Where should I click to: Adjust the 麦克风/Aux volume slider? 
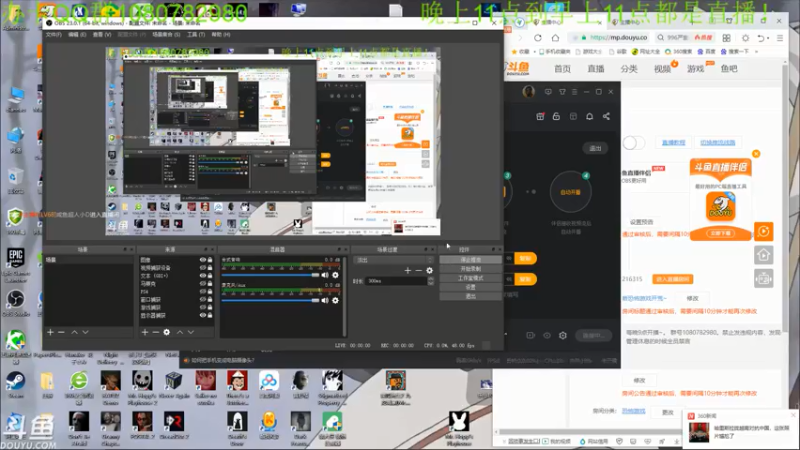click(270, 301)
